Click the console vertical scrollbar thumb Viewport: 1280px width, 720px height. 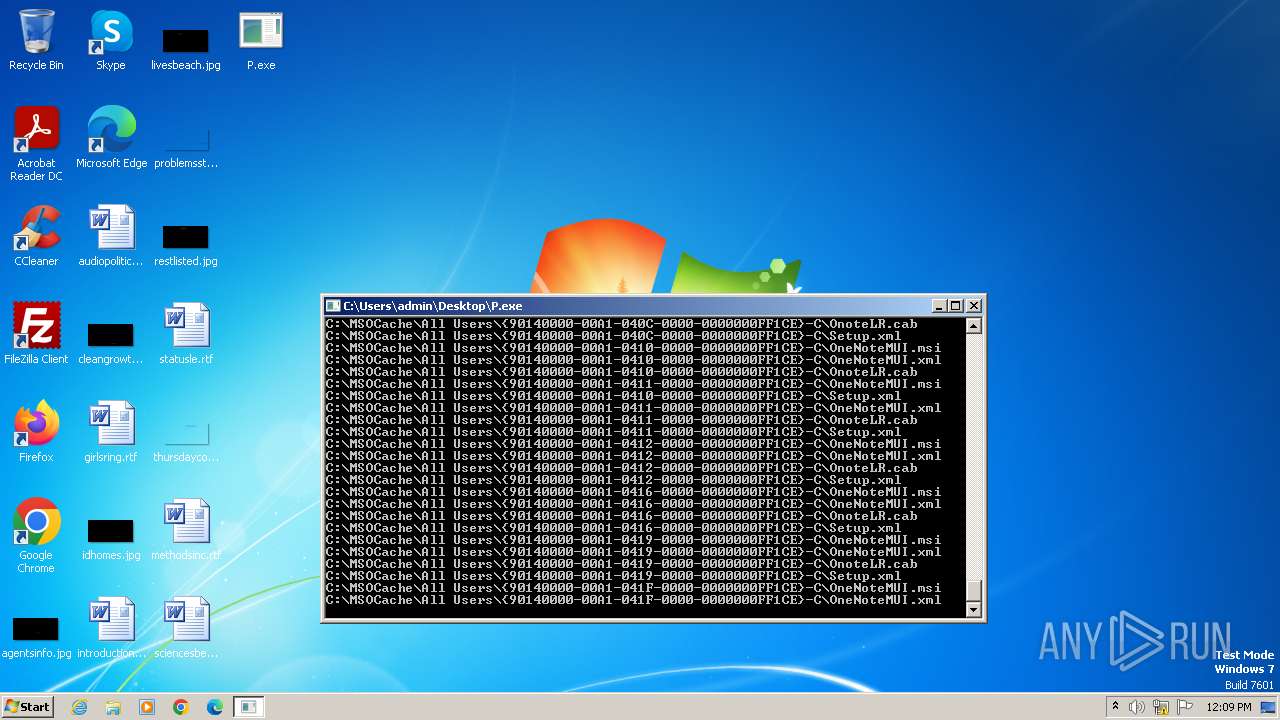tap(974, 590)
